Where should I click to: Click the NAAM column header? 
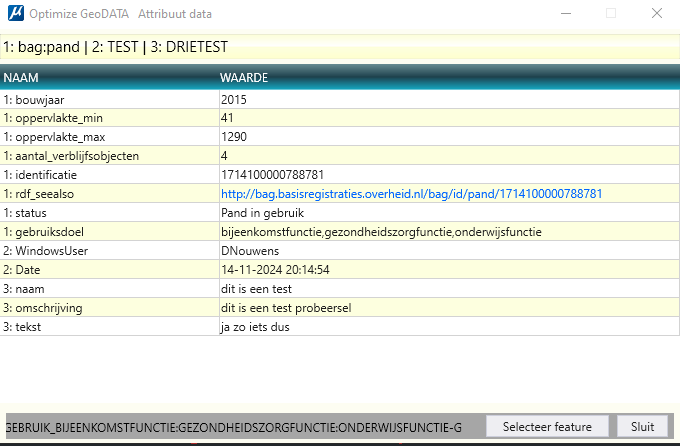[x=110, y=78]
